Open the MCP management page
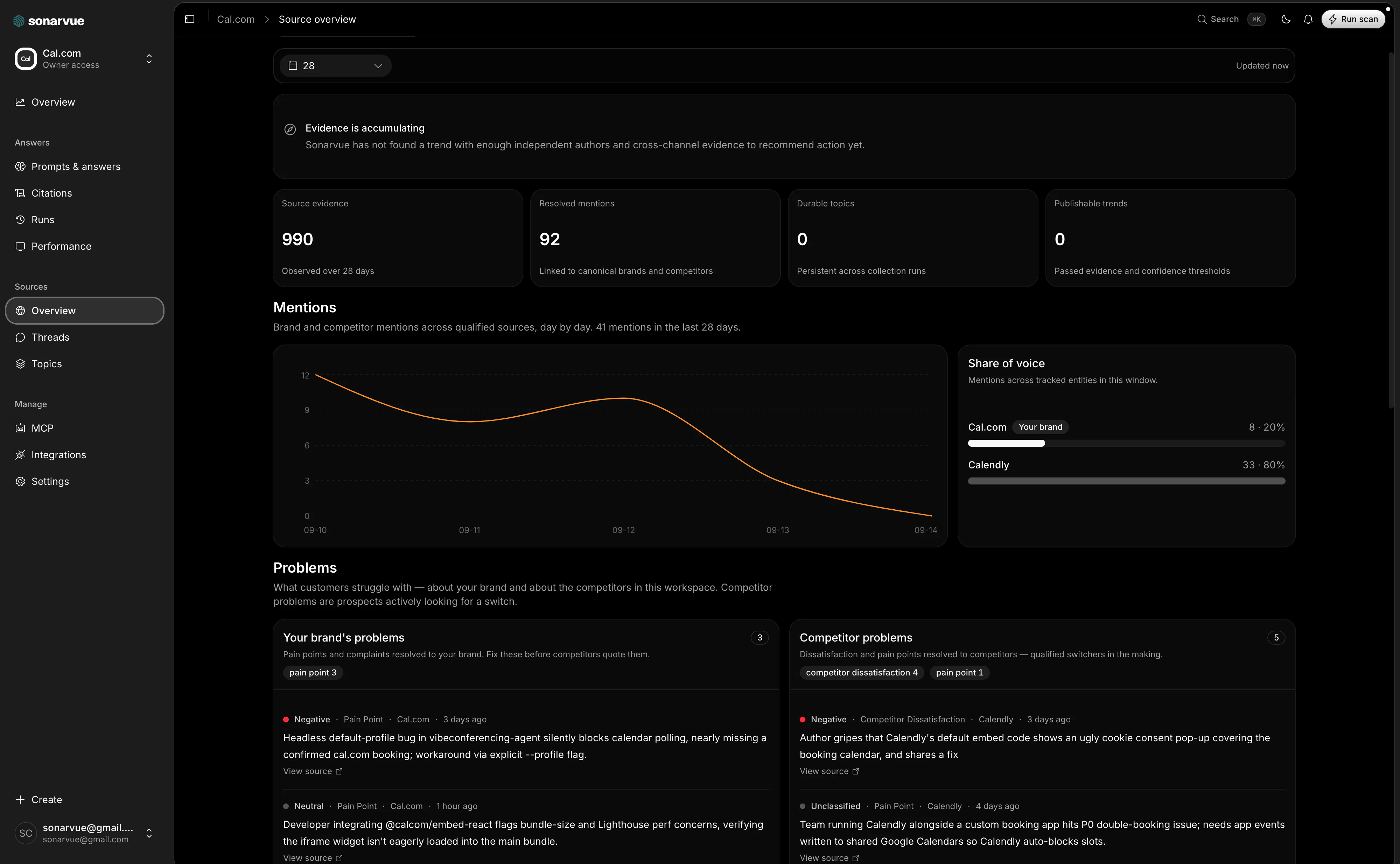The height and width of the screenshot is (864, 1400). pyautogui.click(x=85, y=428)
